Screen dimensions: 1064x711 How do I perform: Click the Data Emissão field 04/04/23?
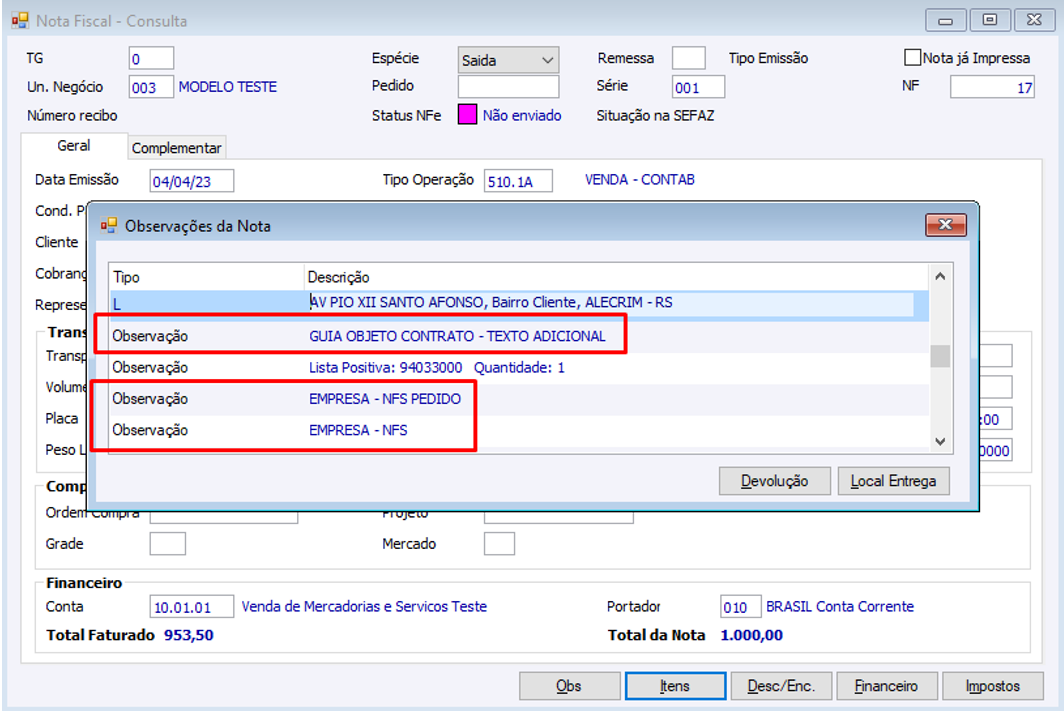pos(191,181)
